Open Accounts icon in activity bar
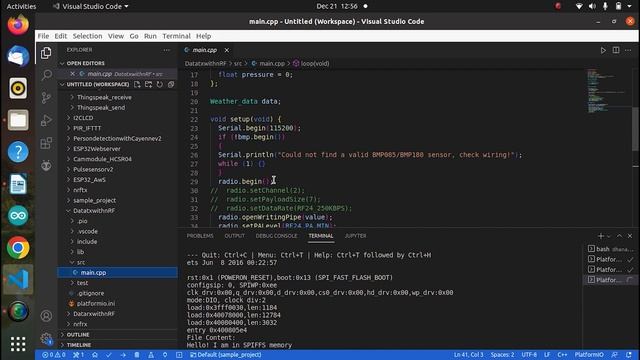The width and height of the screenshot is (640, 360). [x=47, y=316]
